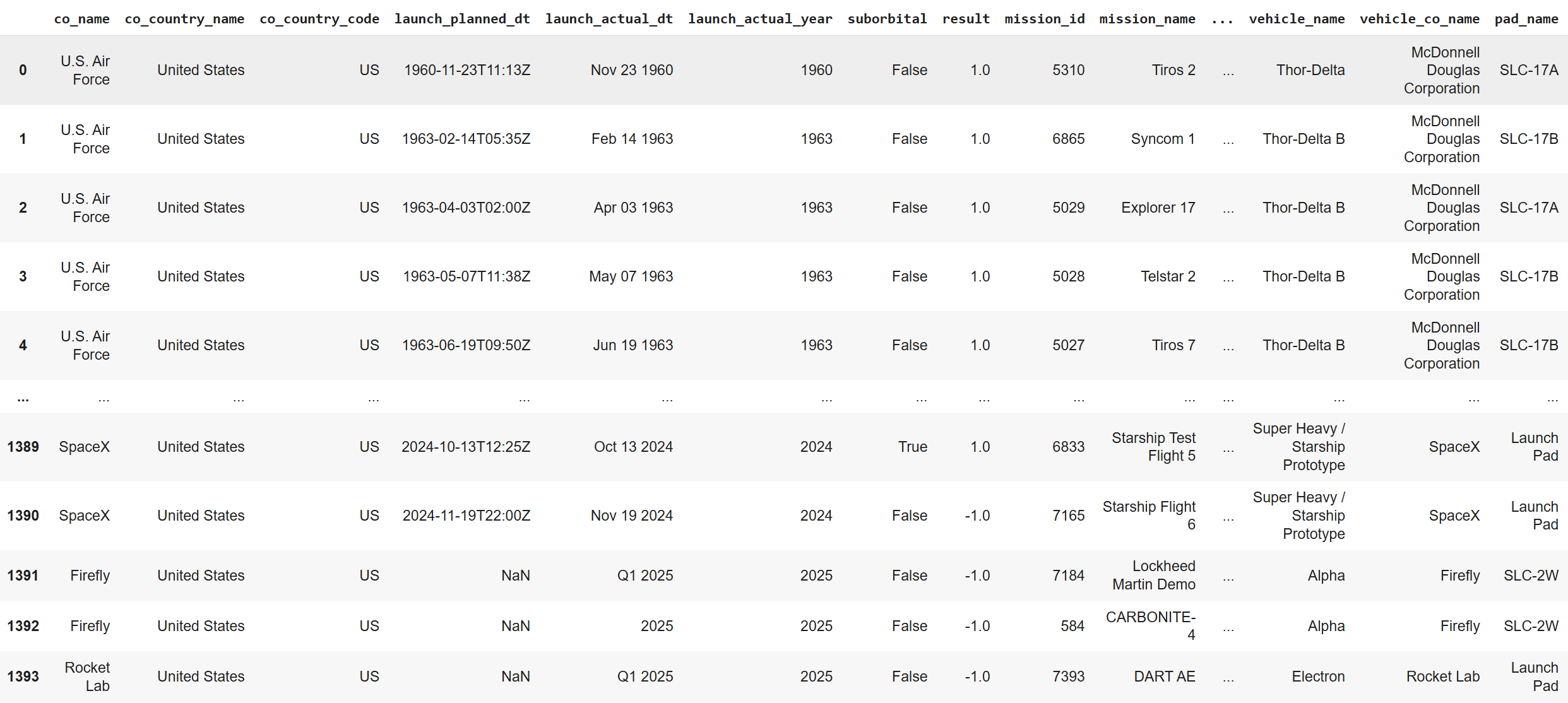Click mission name CARBONITE-4
This screenshot has width=1568, height=703.
click(1150, 626)
